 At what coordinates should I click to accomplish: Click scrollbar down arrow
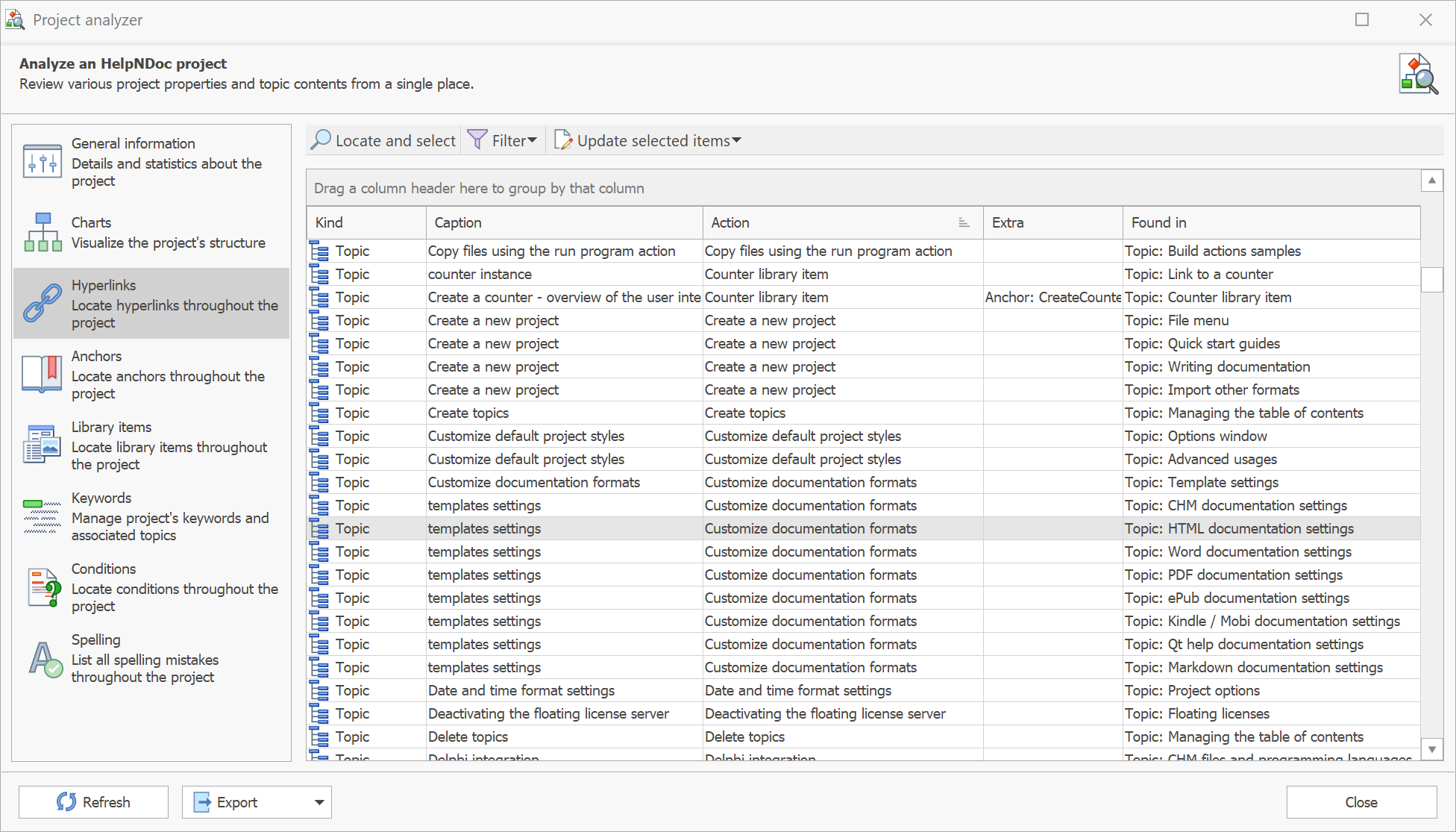[1432, 749]
